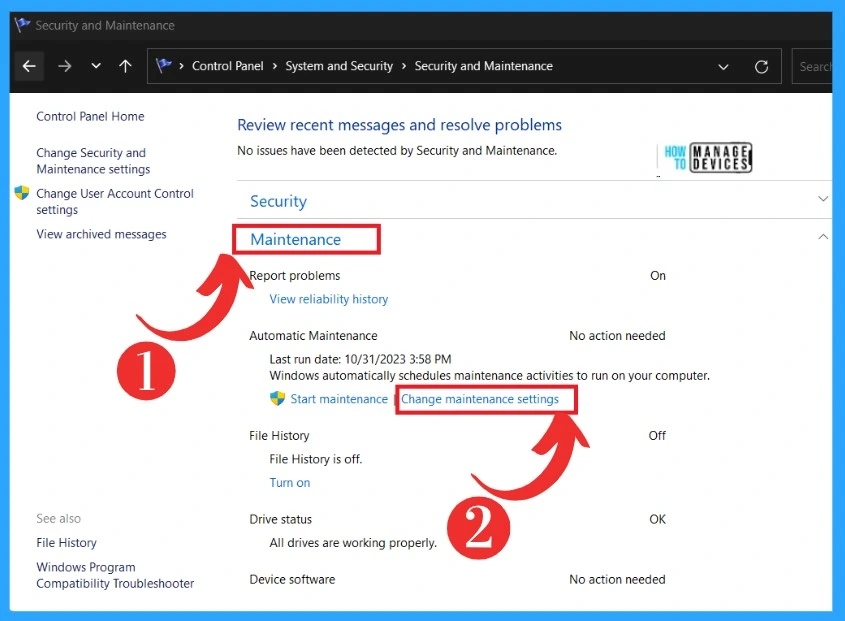Refresh the Security and Maintenance page
The image size is (845, 621).
point(761,67)
